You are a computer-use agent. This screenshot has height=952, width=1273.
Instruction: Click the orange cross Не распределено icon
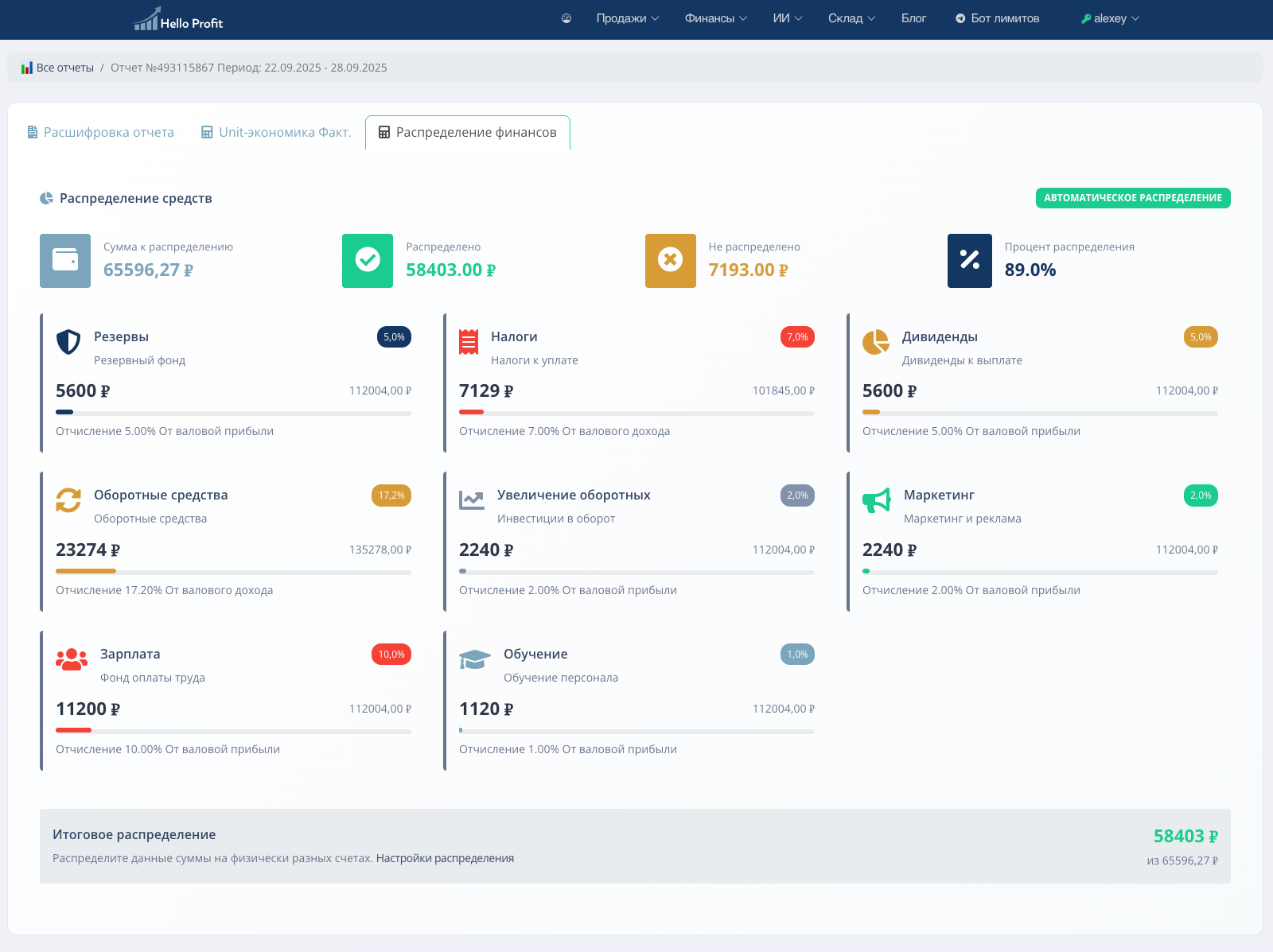coord(670,261)
